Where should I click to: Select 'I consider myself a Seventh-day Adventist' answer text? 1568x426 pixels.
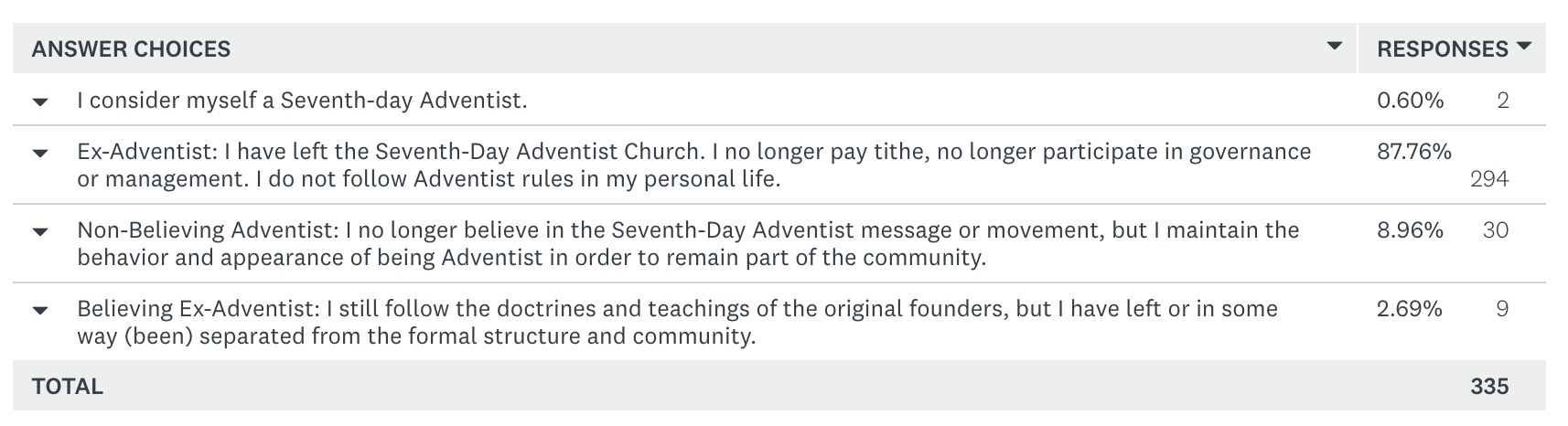tap(302, 101)
